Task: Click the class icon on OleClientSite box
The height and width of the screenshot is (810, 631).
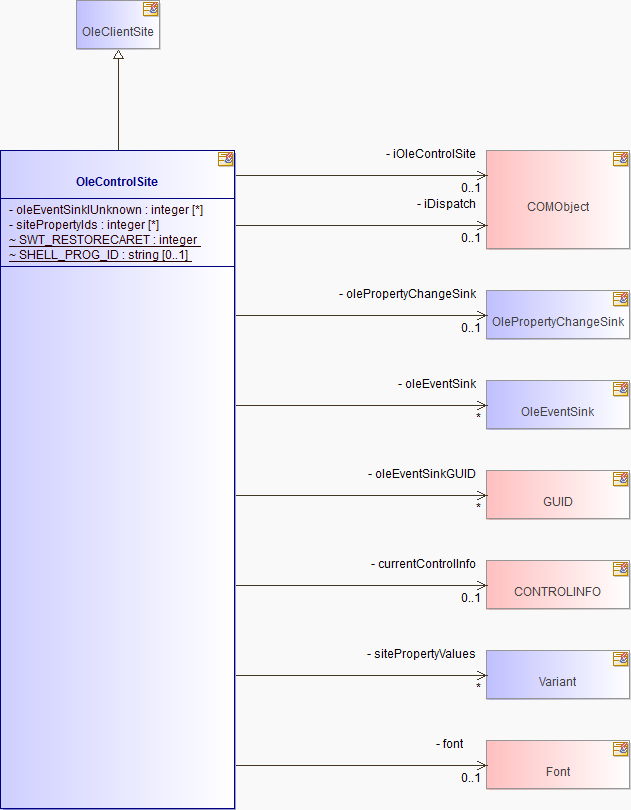Action: 150,9
